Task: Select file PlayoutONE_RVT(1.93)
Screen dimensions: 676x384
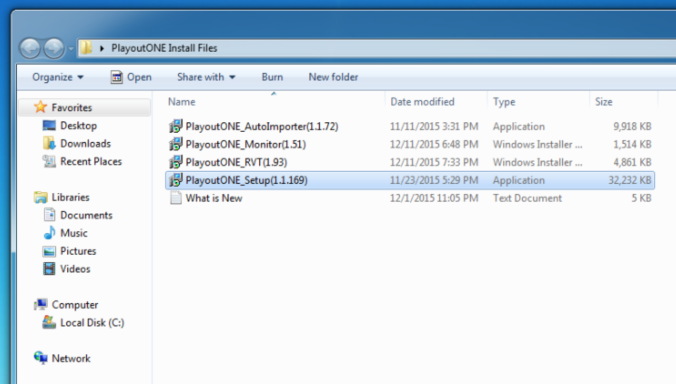Action: [x=236, y=162]
